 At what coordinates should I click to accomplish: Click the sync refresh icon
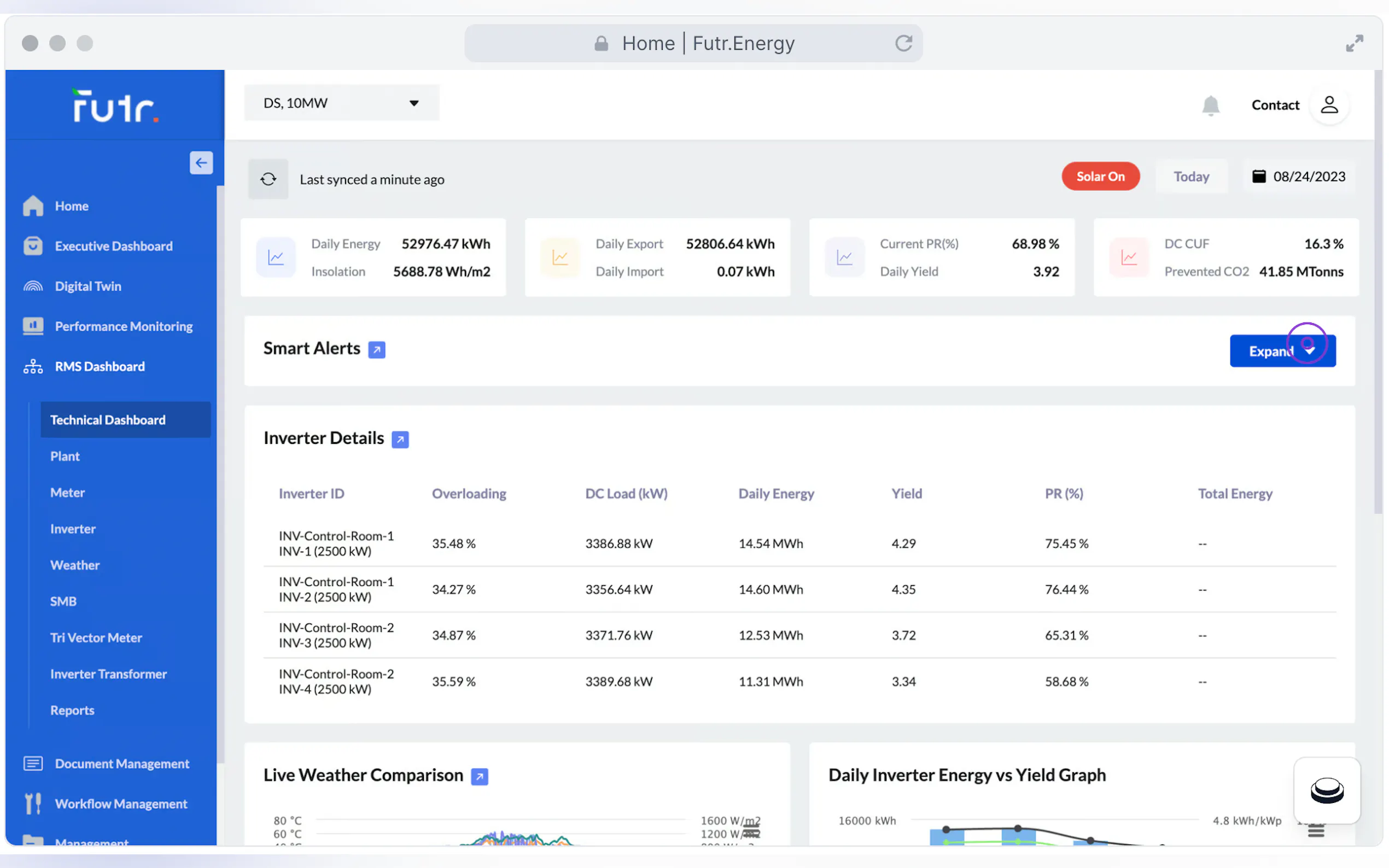(268, 179)
